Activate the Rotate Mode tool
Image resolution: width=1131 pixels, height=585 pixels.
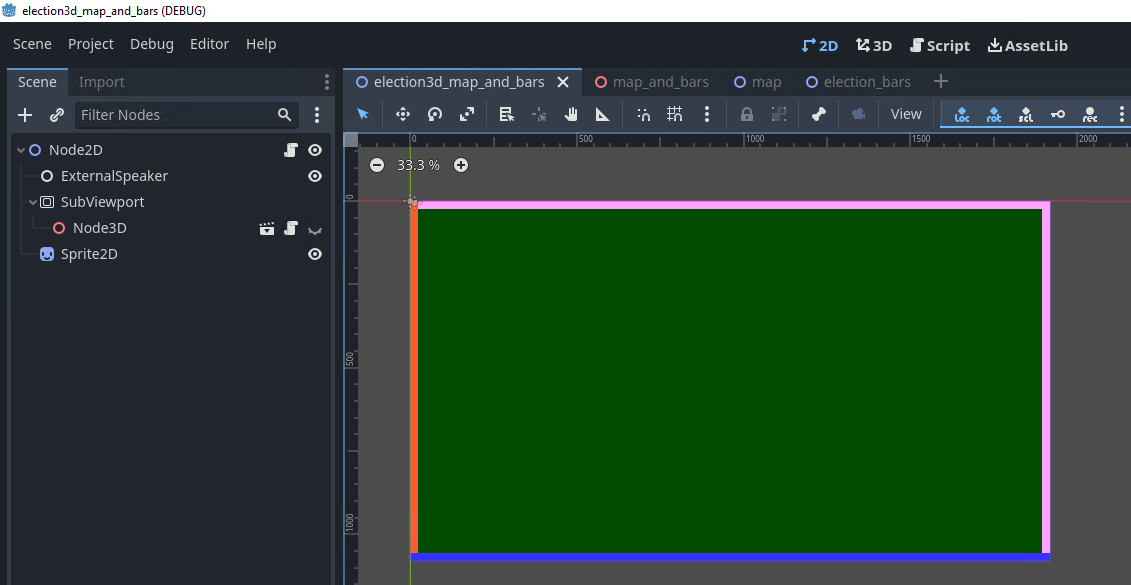[x=435, y=114]
